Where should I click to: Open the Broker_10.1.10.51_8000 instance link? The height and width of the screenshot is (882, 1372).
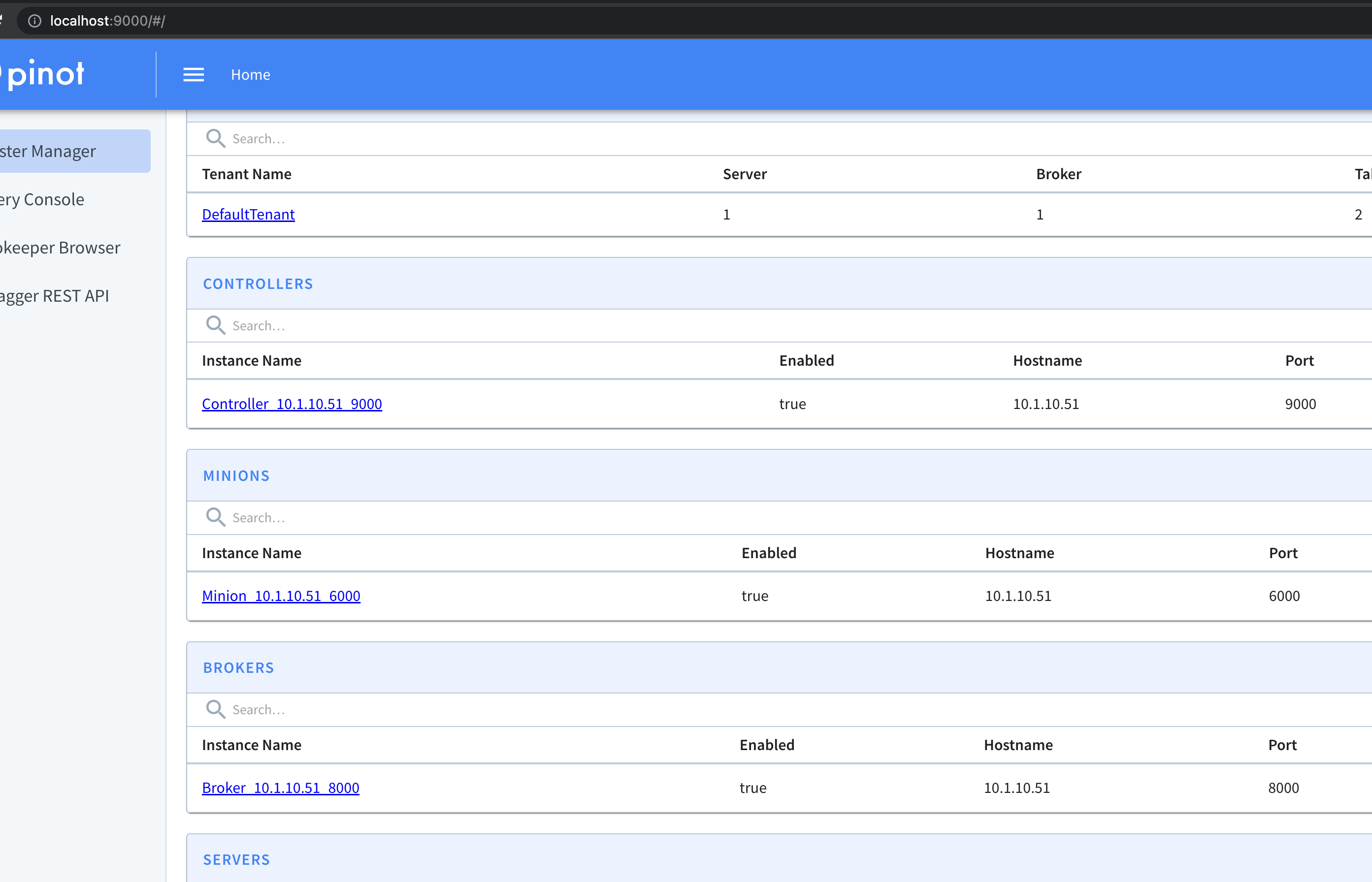click(280, 787)
